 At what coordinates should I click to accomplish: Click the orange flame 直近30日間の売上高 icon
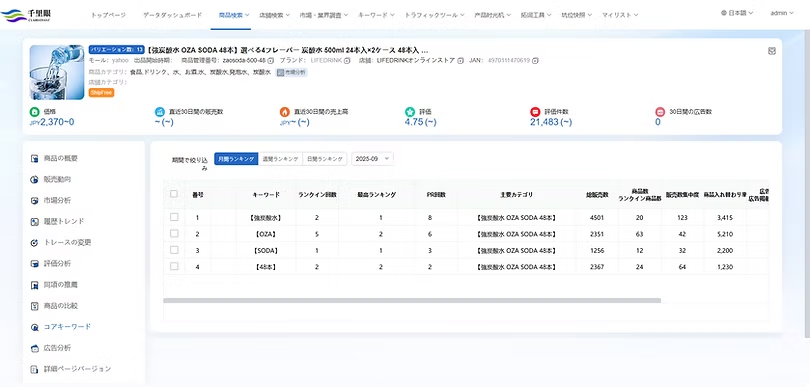pos(285,112)
